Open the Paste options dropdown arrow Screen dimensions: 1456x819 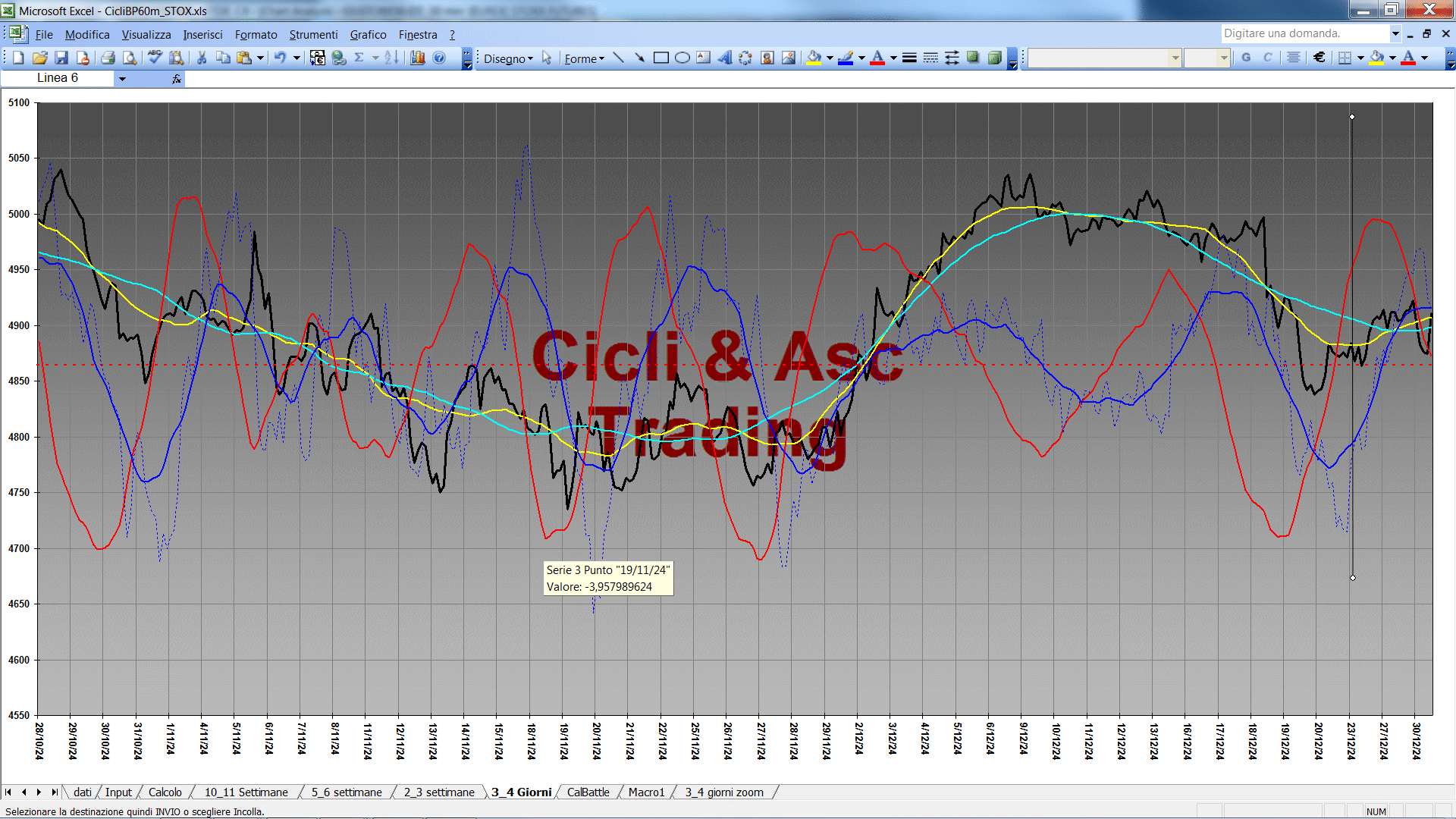pyautogui.click(x=260, y=58)
